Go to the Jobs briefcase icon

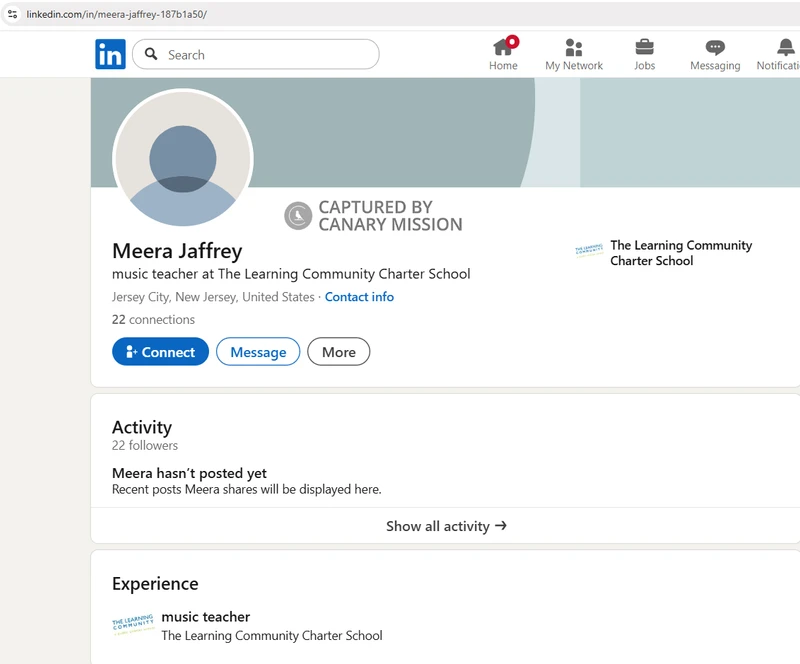[644, 47]
